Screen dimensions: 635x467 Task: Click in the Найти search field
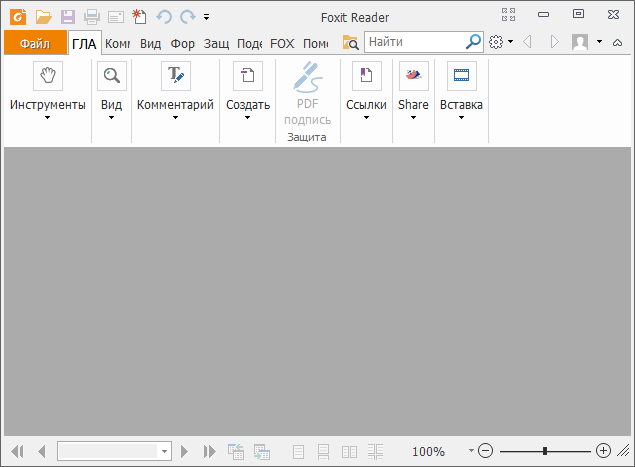pos(414,42)
